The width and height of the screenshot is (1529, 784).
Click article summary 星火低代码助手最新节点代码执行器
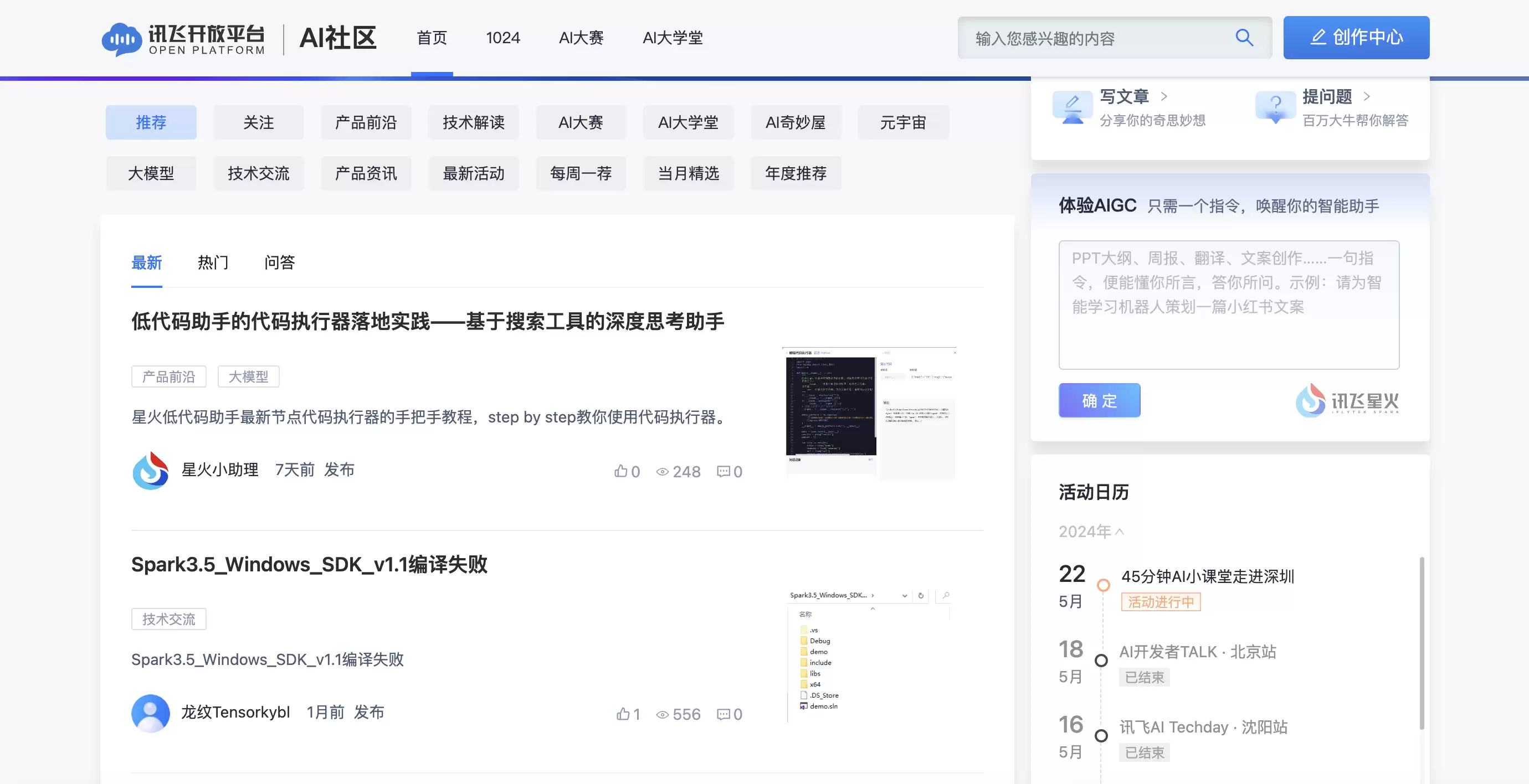(429, 417)
